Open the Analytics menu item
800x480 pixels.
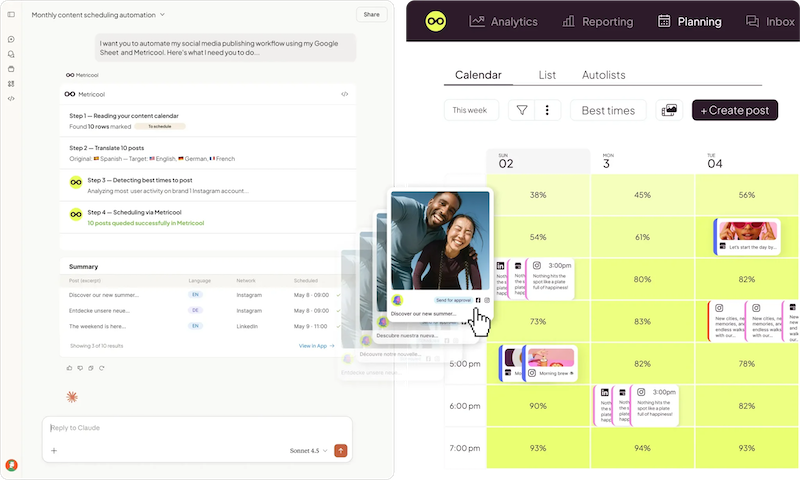[503, 21]
